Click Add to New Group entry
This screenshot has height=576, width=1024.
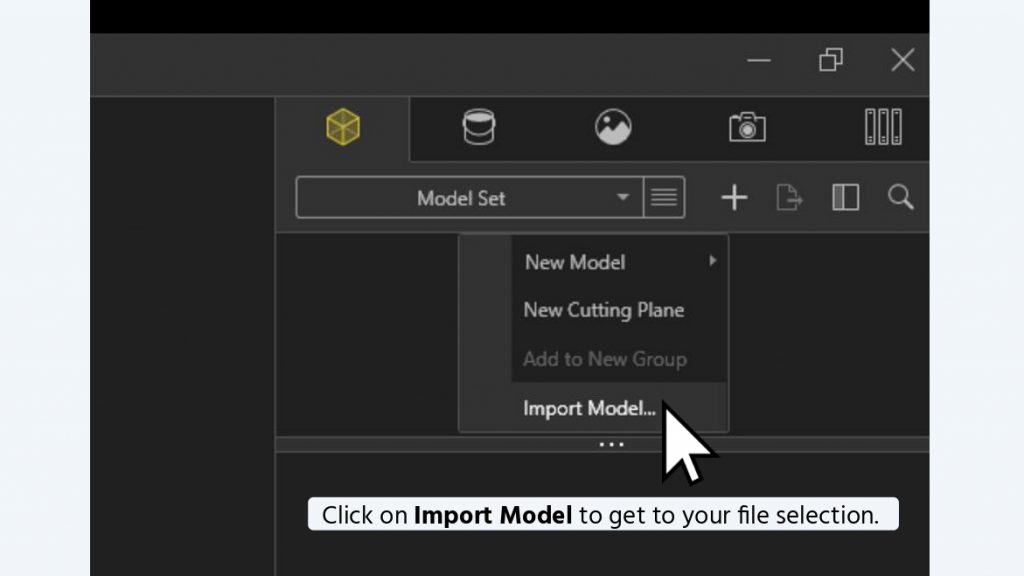(604, 359)
